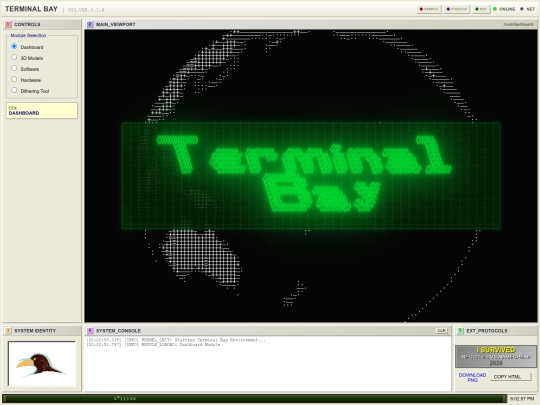540x405 pixels.
Task: Select the Software module option
Action: click(14, 69)
